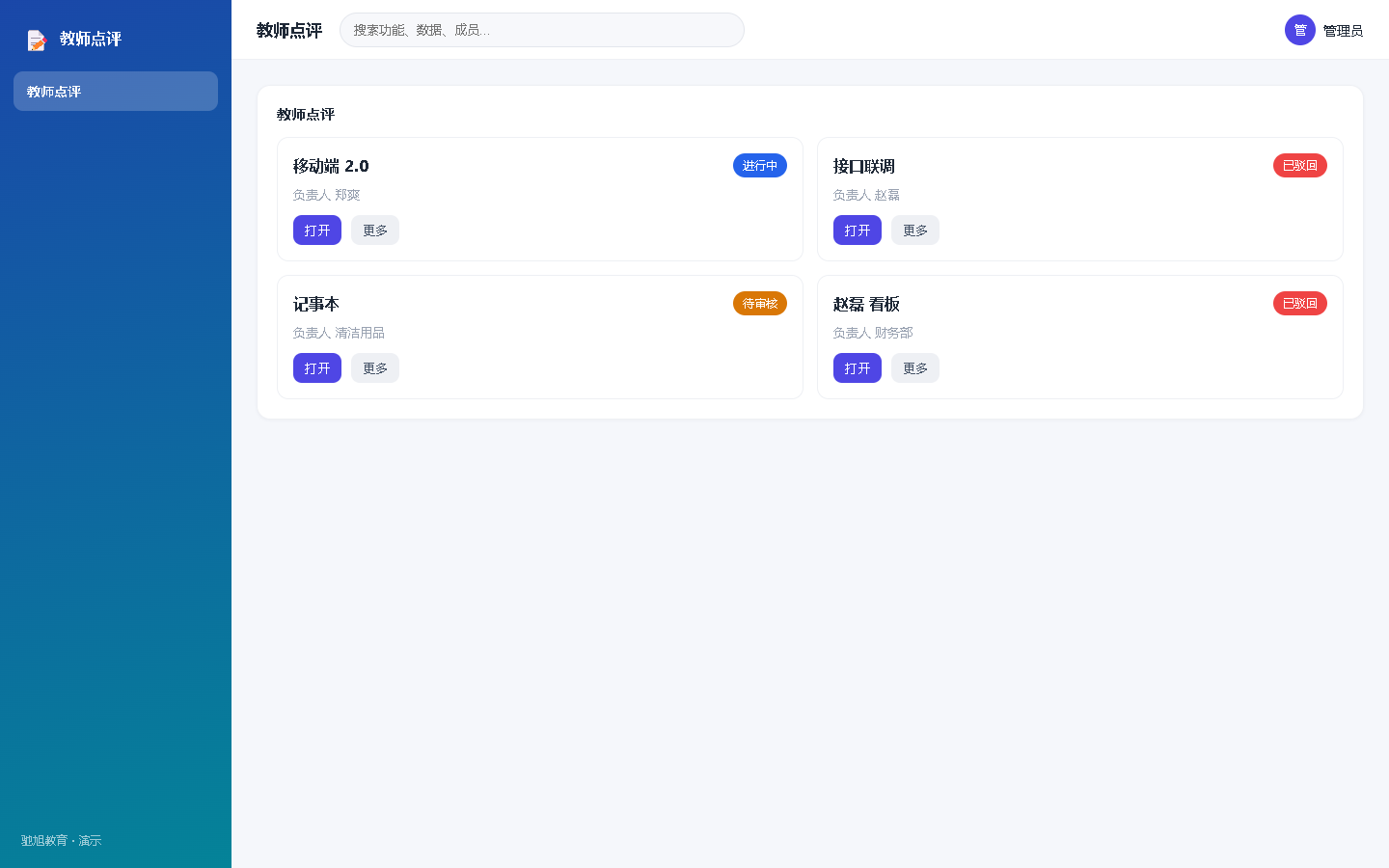
Task: Click the 教师点评 page header title
Action: pos(289,30)
